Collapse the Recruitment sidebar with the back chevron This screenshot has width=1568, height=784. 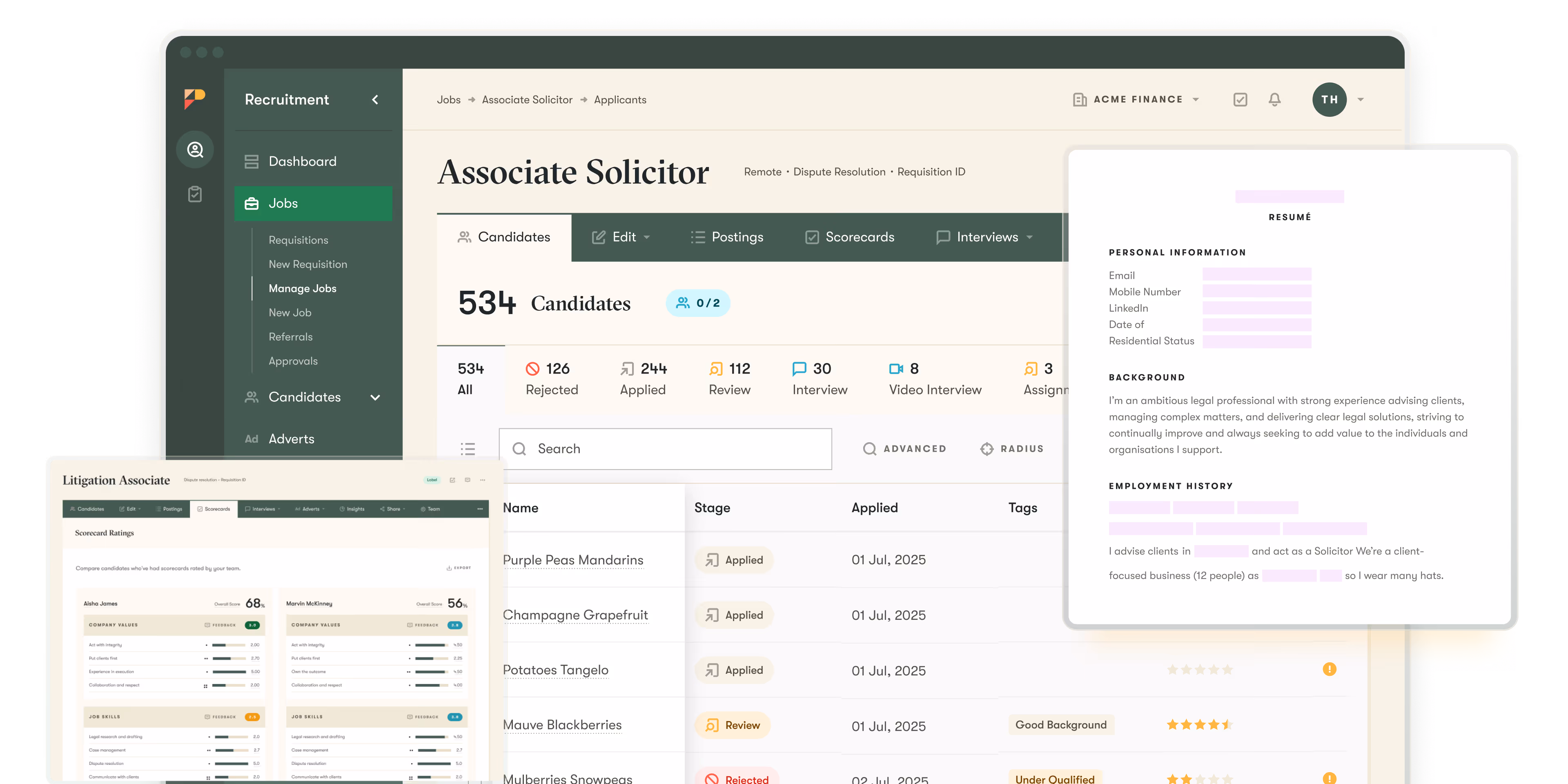pos(375,99)
